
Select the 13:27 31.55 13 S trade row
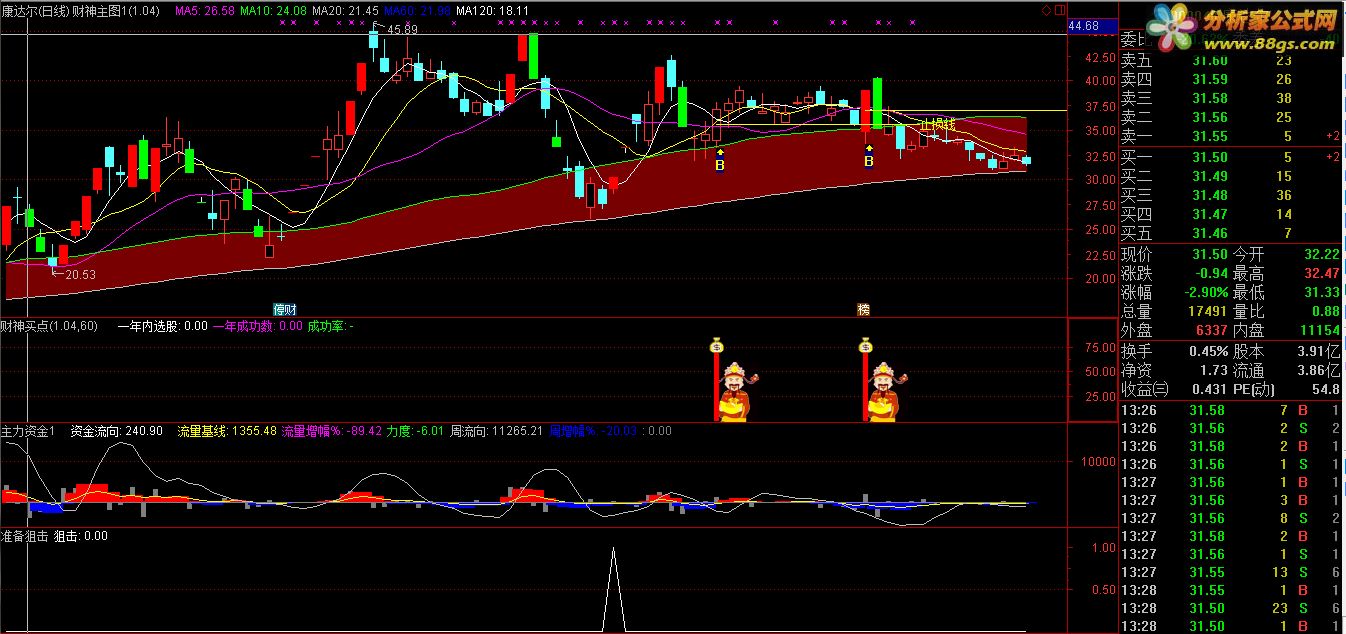(1232, 572)
